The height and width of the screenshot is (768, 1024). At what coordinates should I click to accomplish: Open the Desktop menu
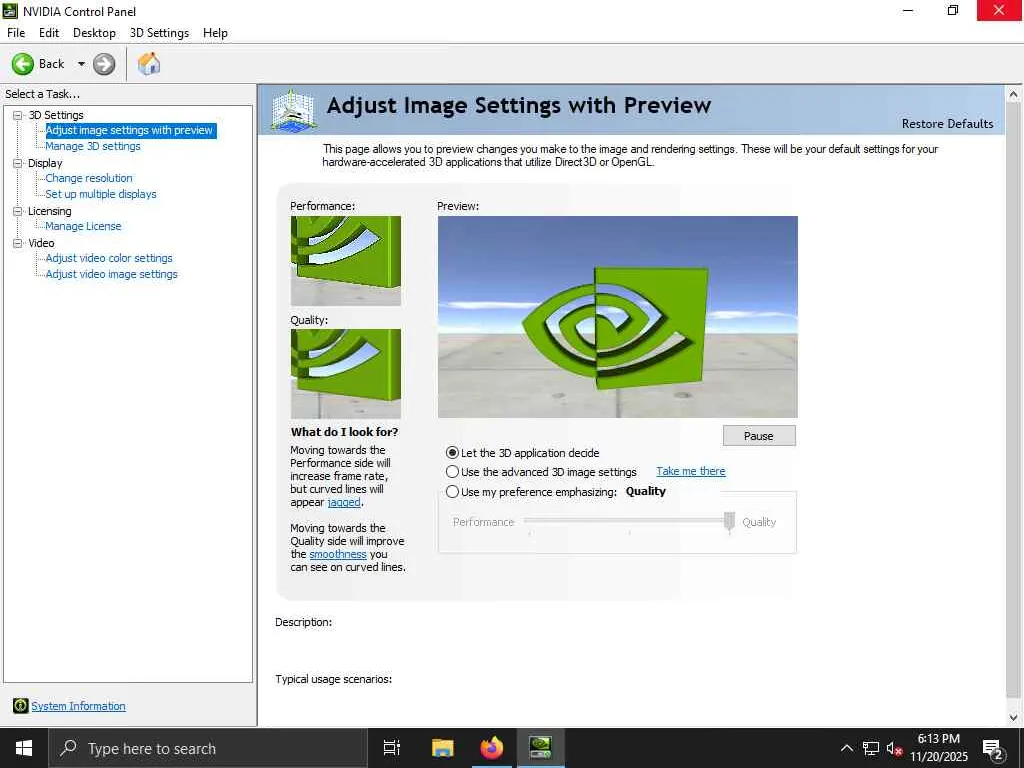point(94,33)
